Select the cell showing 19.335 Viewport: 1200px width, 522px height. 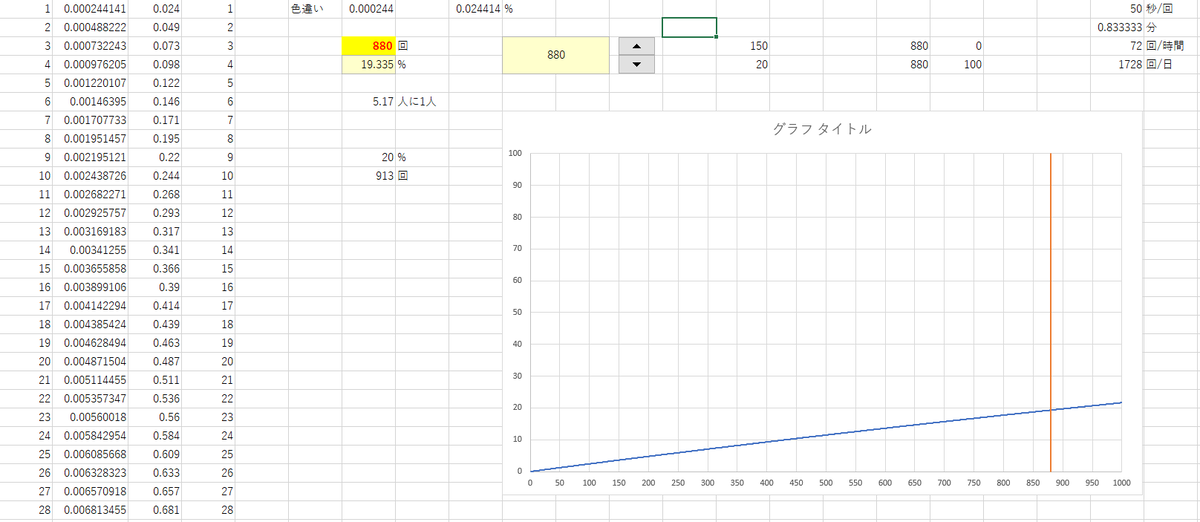coord(369,65)
